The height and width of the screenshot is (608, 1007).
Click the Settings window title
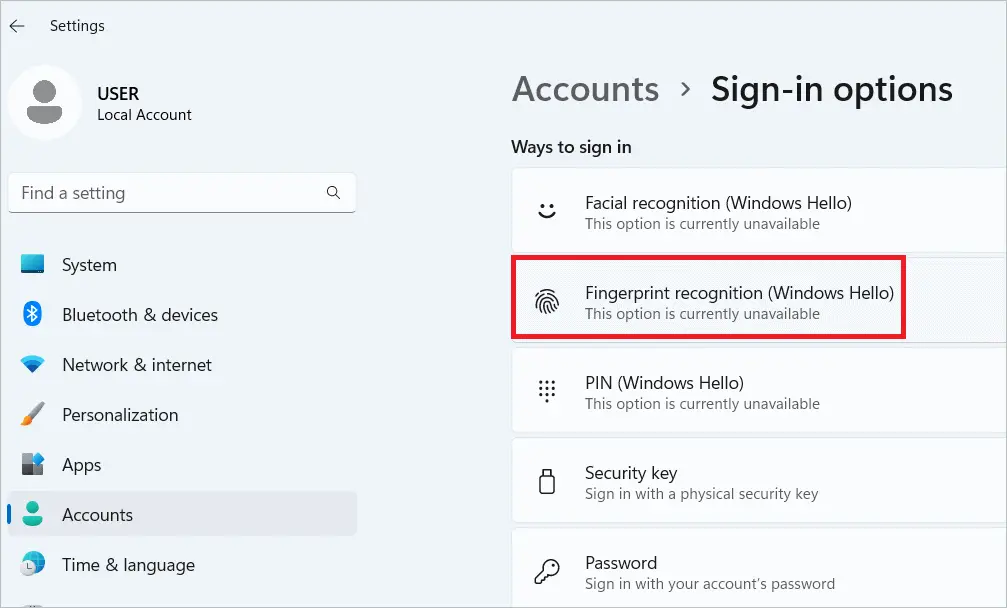tap(77, 26)
